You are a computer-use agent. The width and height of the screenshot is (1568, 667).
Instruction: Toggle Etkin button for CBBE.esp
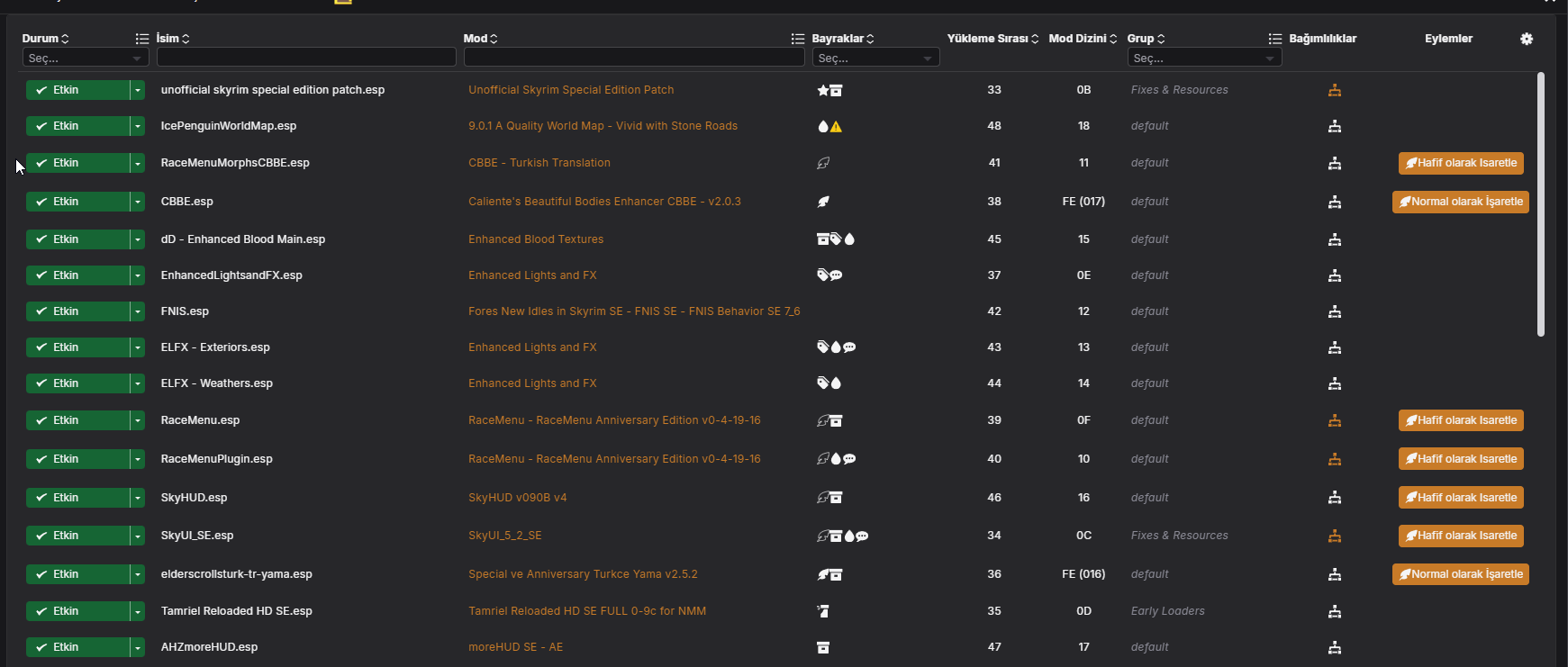pos(77,202)
